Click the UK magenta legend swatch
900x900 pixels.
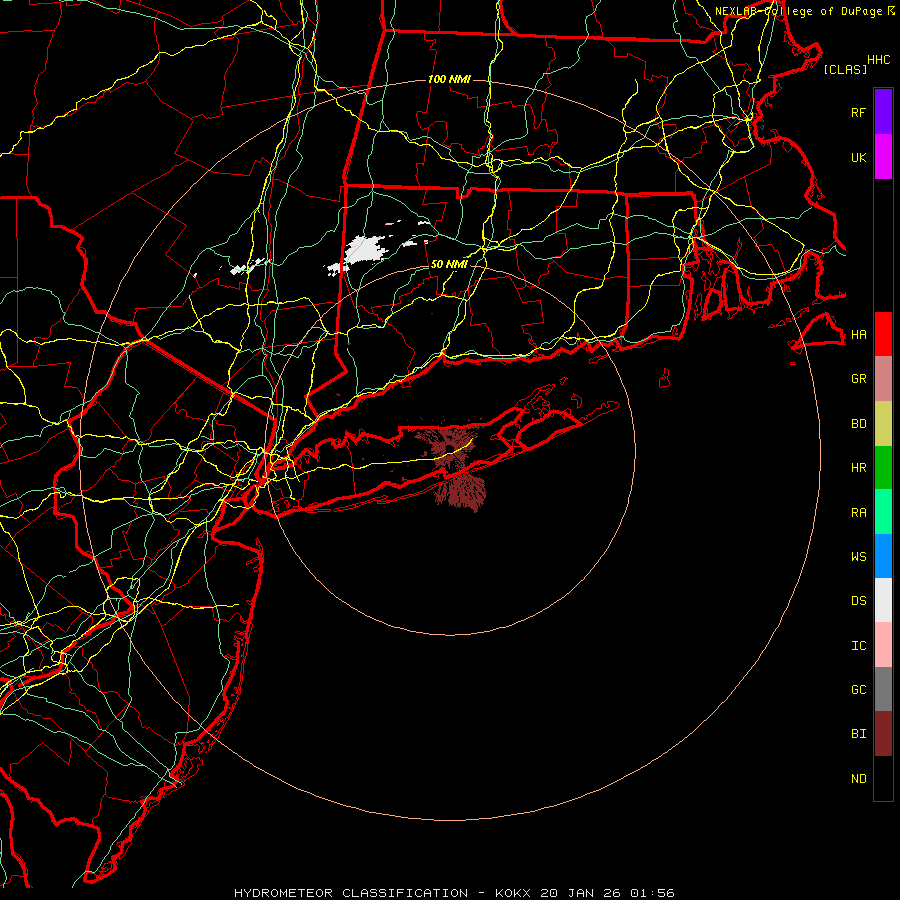(883, 157)
